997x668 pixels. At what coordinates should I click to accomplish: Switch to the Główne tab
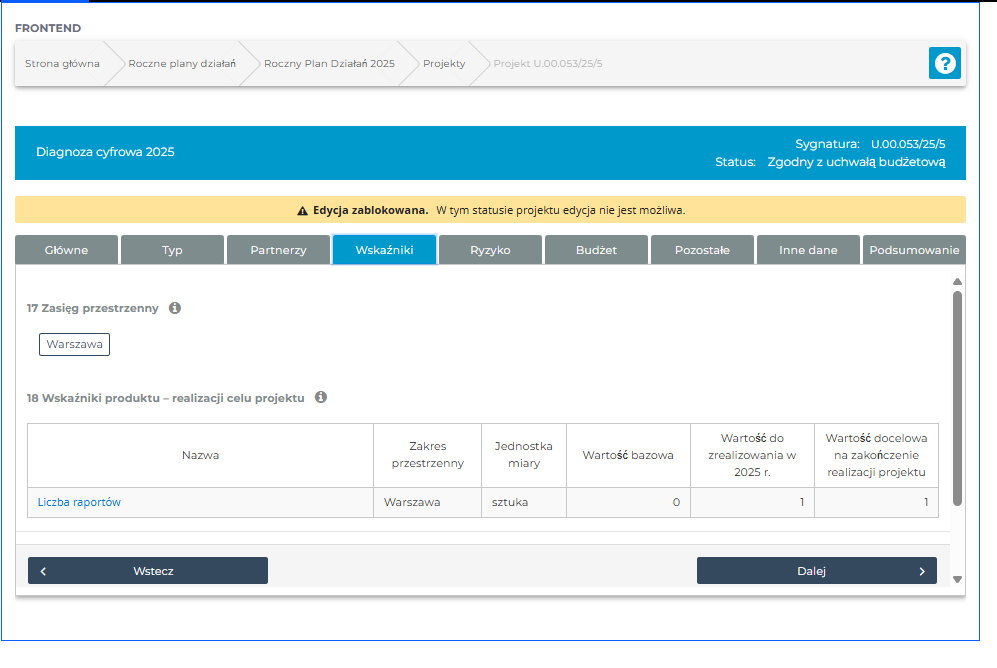67,250
